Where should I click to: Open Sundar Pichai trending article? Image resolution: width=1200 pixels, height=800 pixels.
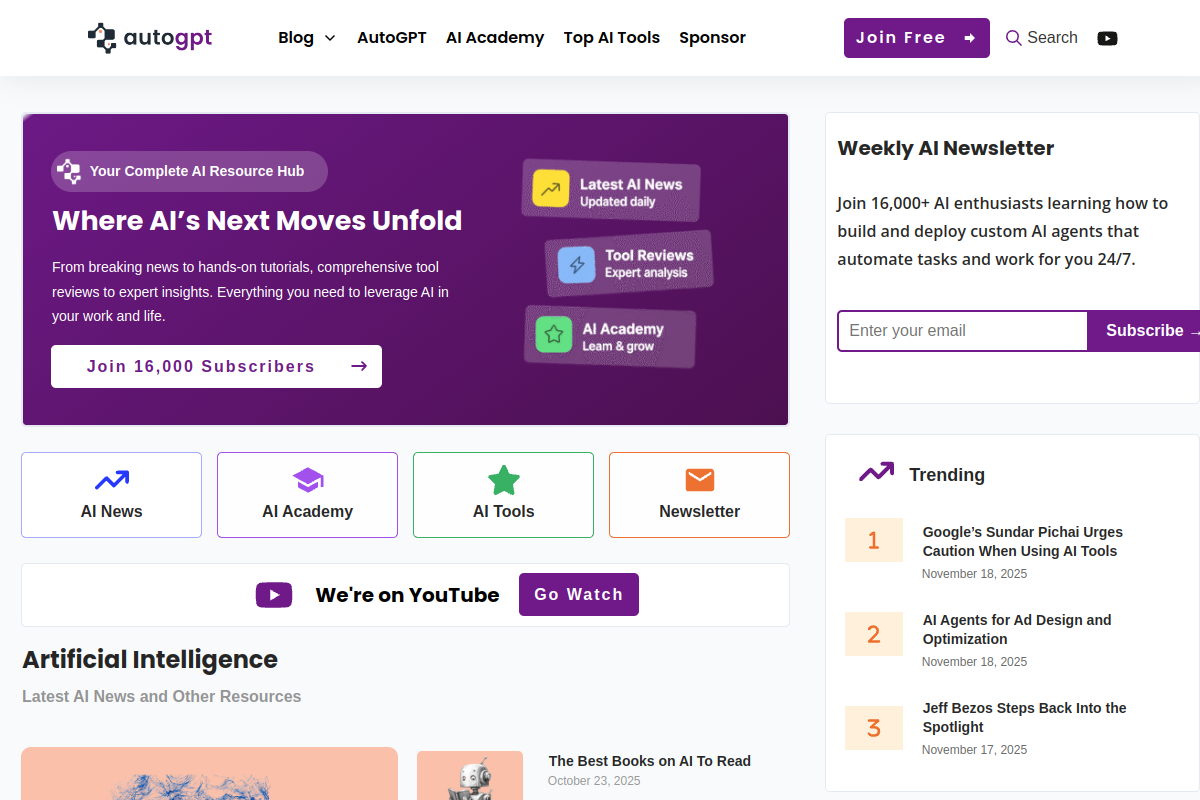pos(1023,542)
